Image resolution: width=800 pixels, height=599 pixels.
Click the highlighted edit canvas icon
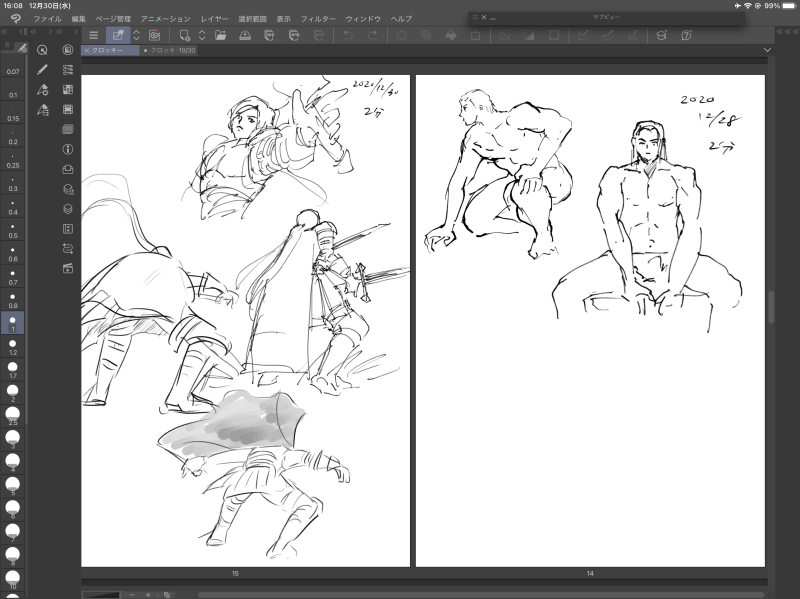coord(118,35)
